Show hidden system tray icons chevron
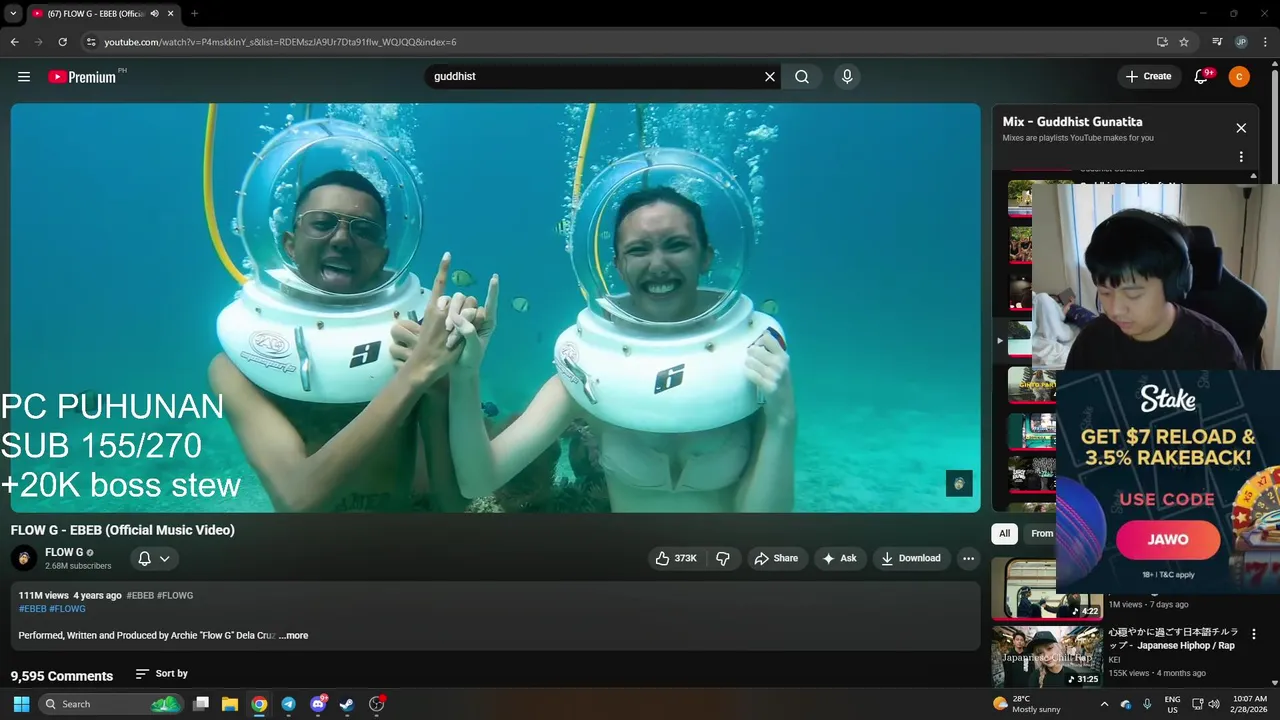Screen dimensions: 1280x720 point(1104,704)
